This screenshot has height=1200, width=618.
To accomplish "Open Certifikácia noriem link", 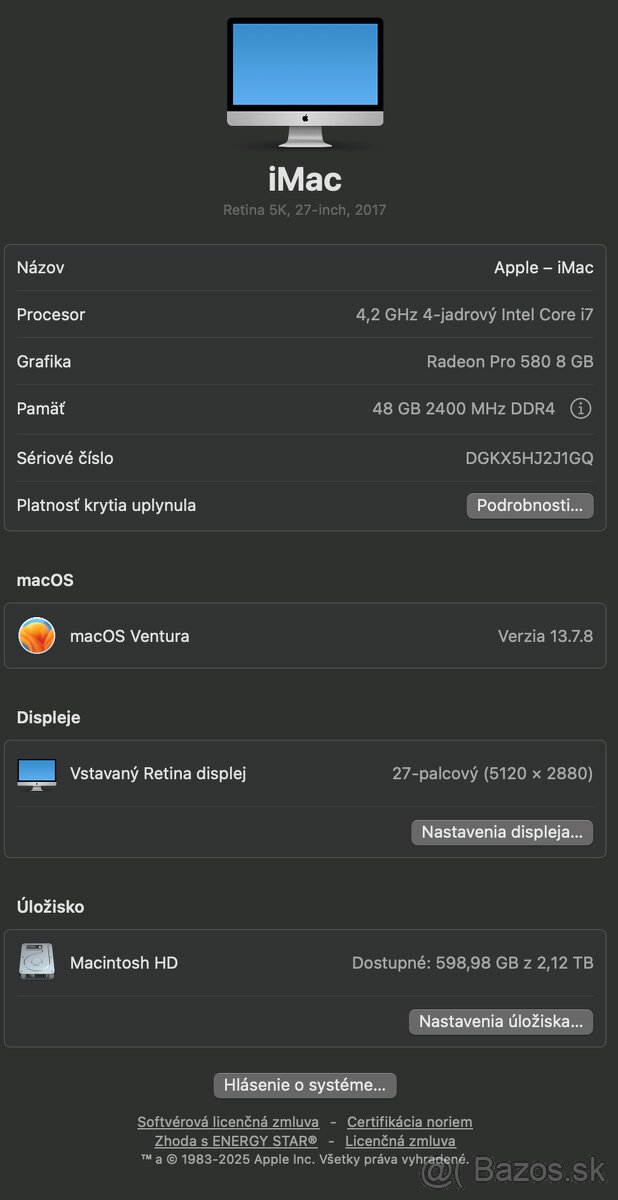I will pos(409,1122).
